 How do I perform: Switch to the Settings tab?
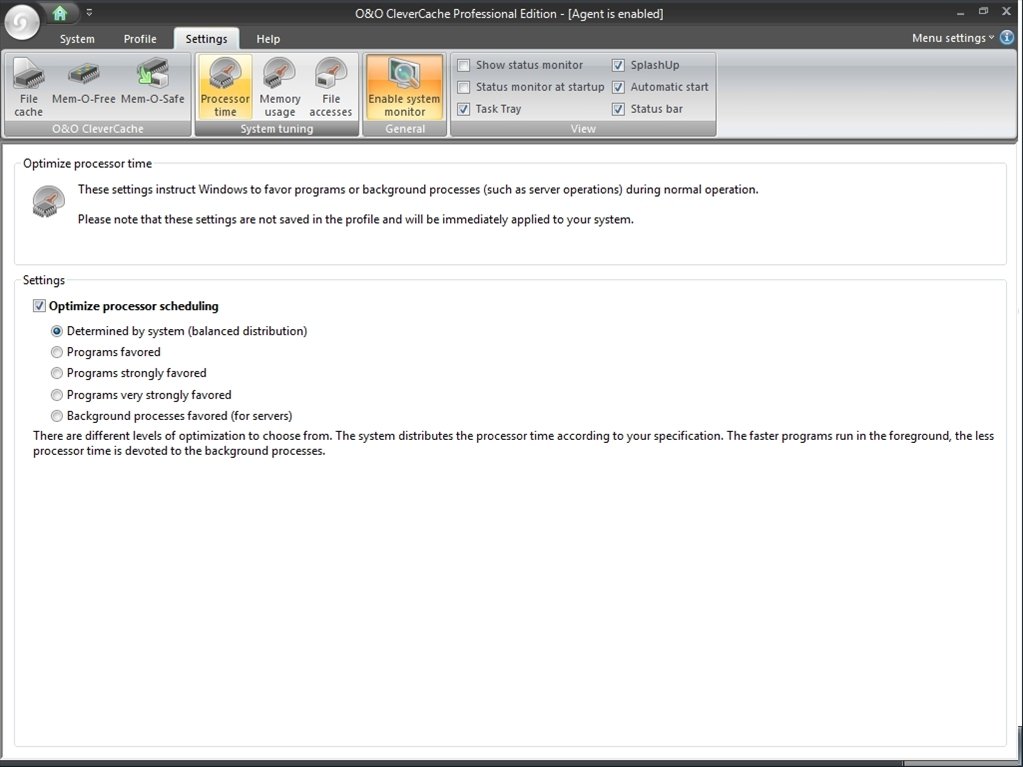206,39
